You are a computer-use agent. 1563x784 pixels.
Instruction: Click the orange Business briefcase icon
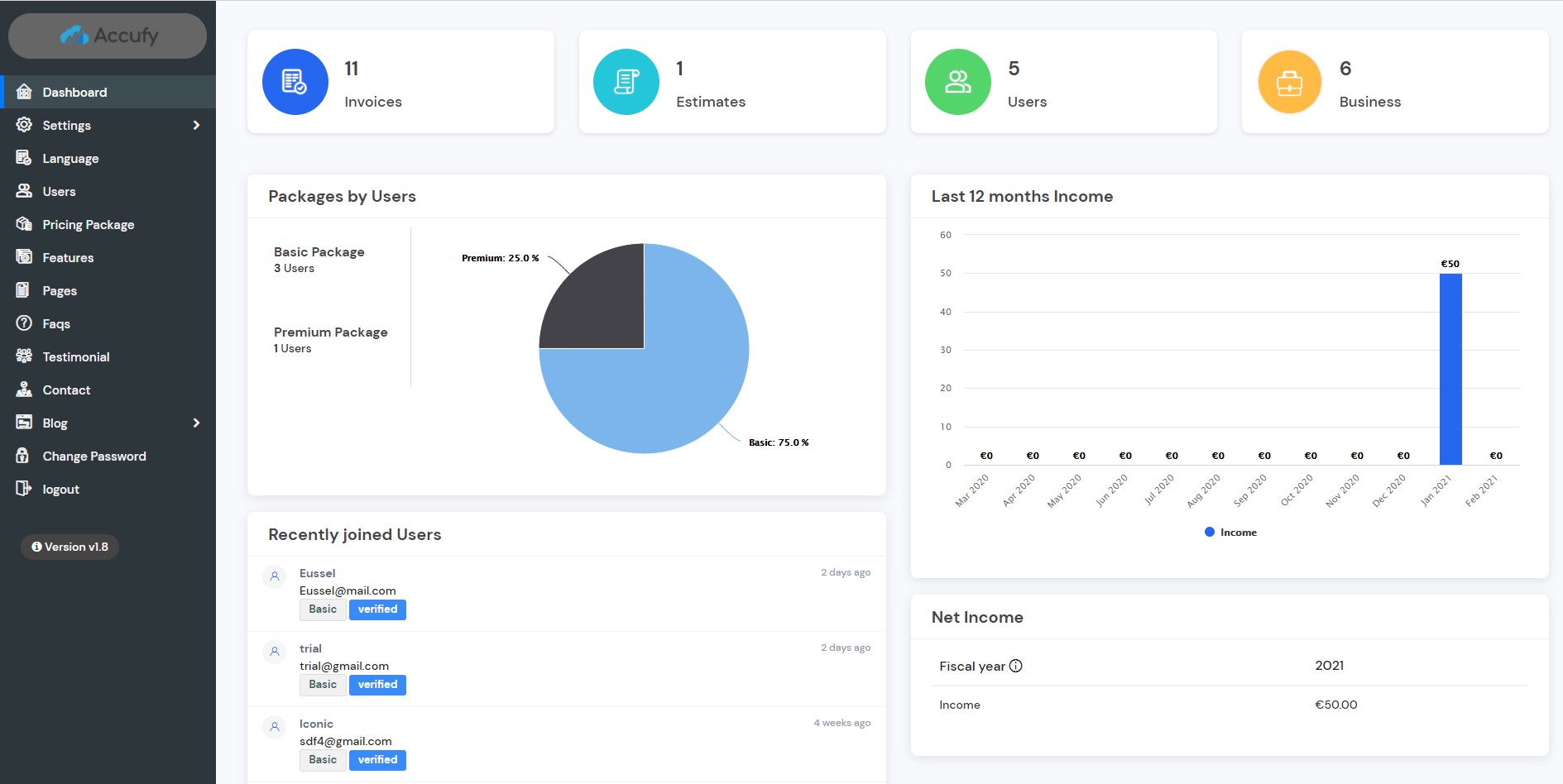point(1289,82)
